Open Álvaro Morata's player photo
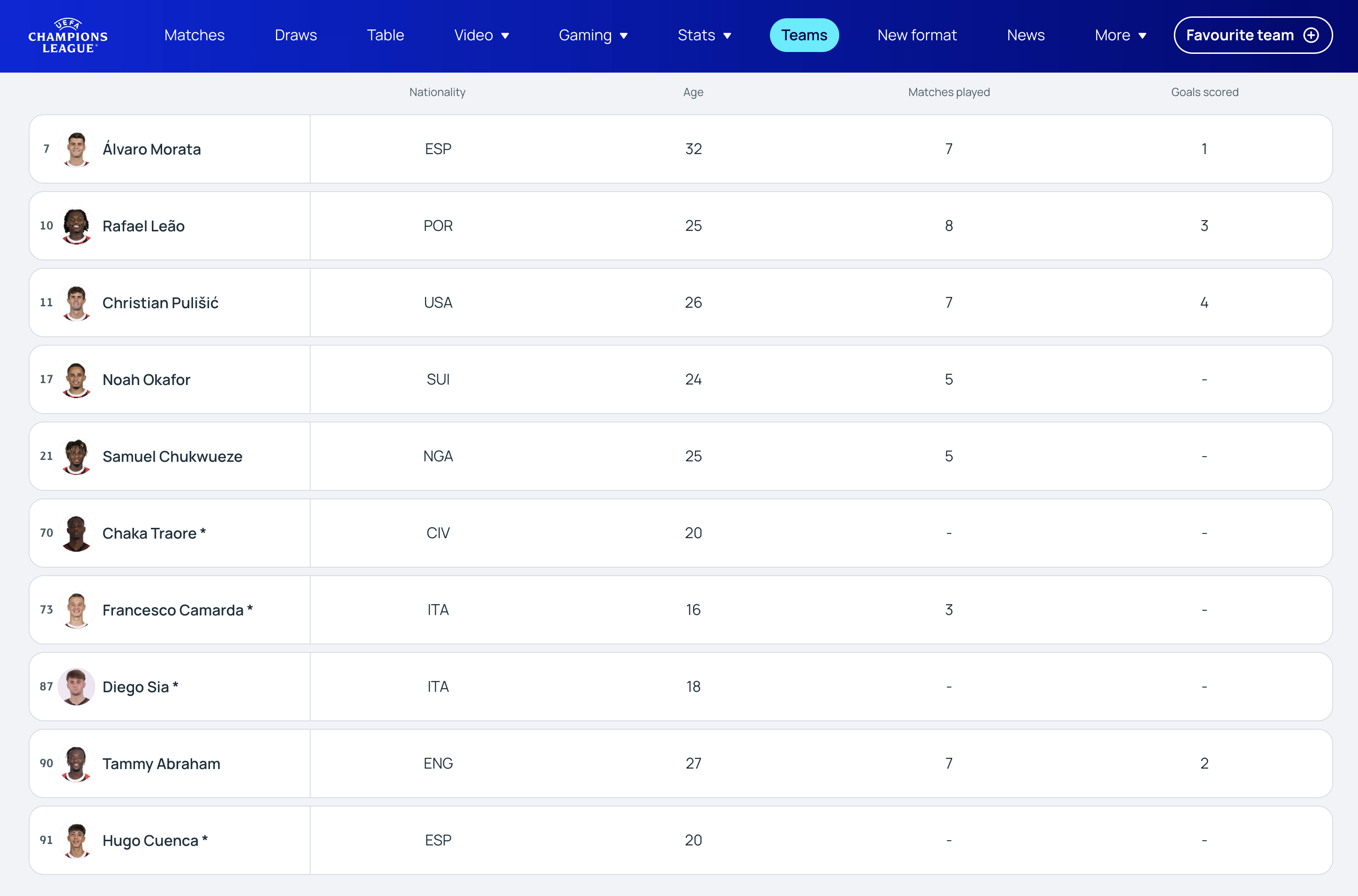Viewport: 1358px width, 896px height. pos(76,149)
